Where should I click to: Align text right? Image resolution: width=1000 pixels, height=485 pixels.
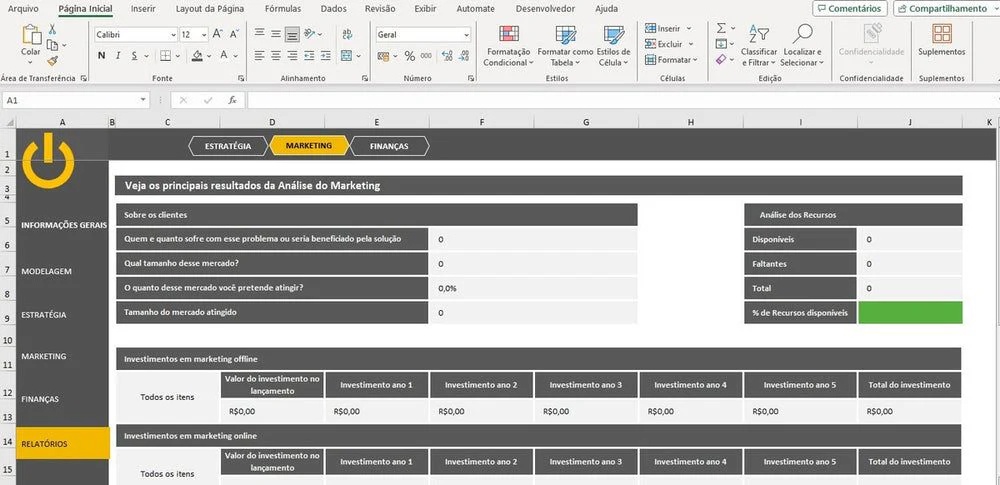[292, 56]
